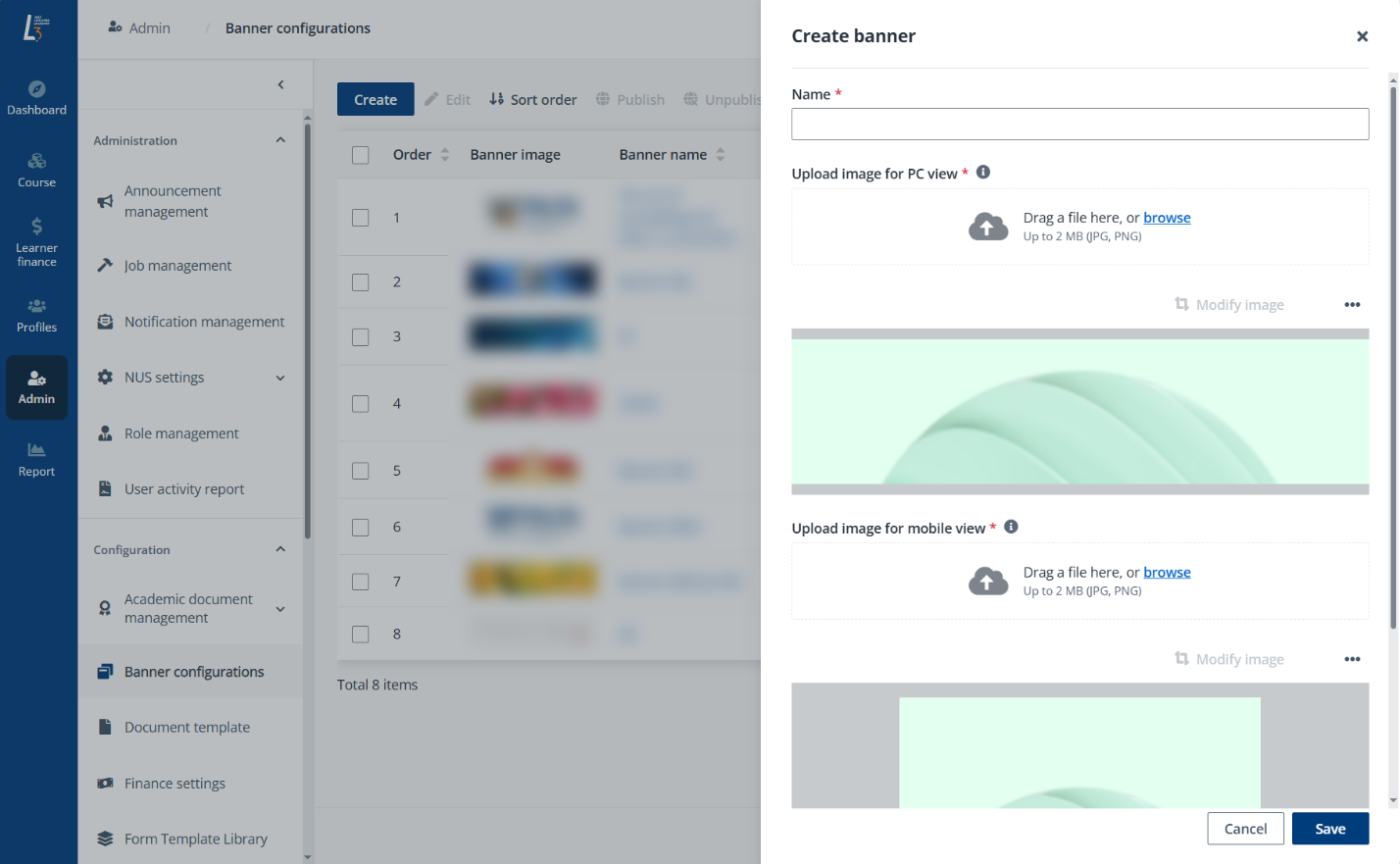Open Learner finance dollar icon

[x=36, y=227]
